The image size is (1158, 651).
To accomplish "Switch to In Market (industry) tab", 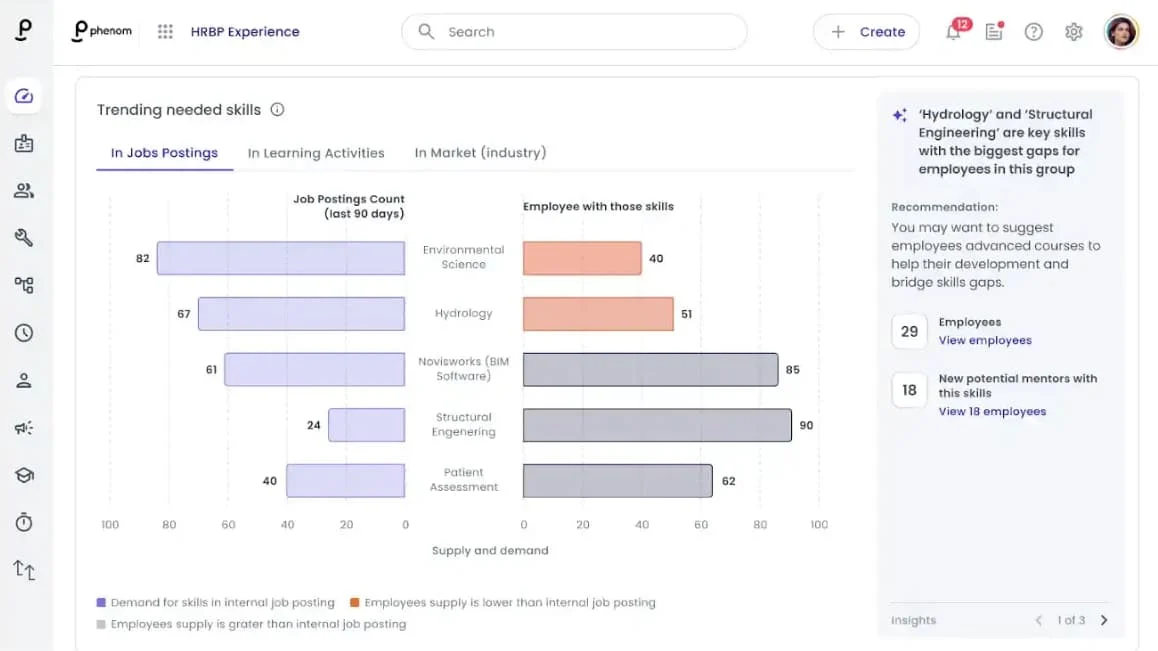I will point(480,153).
